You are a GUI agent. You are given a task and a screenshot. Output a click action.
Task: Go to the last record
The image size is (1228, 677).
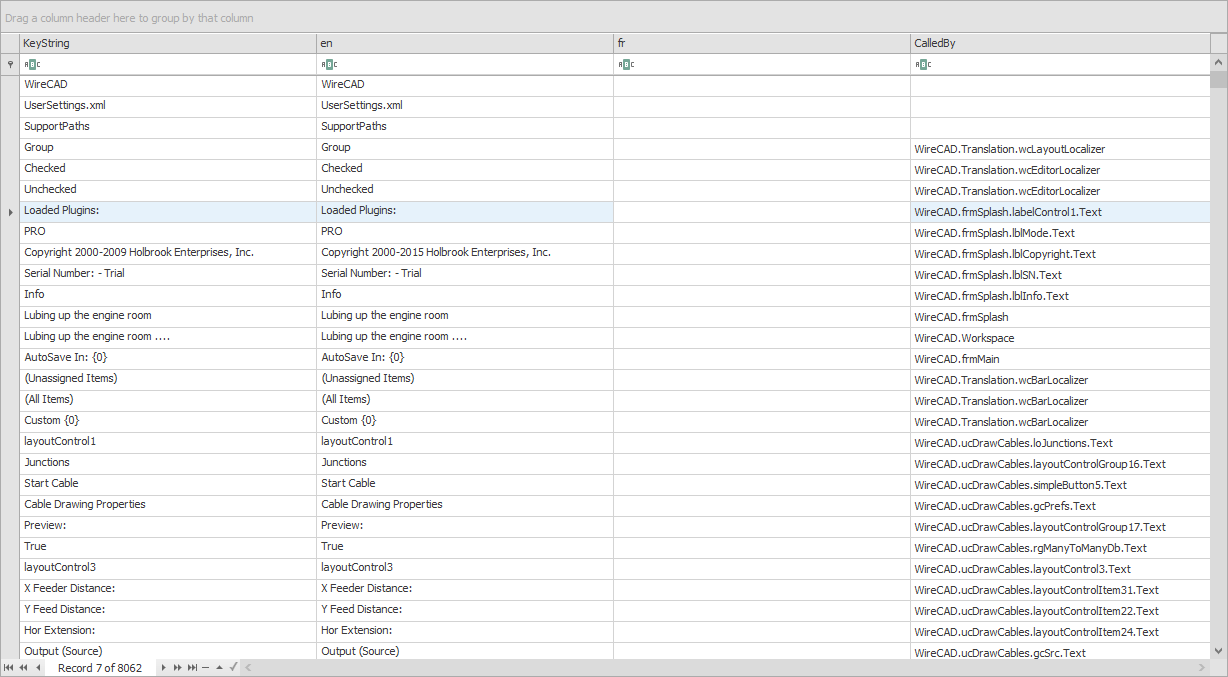(x=192, y=667)
